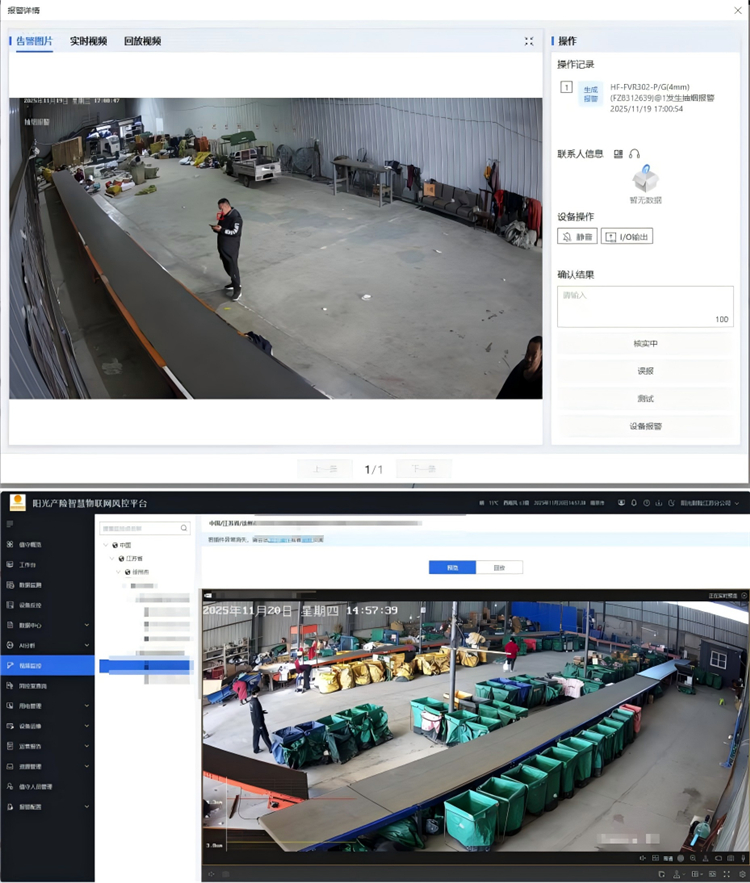
Task: Click the headset icon beside 联系人信息
Action: coord(634,154)
